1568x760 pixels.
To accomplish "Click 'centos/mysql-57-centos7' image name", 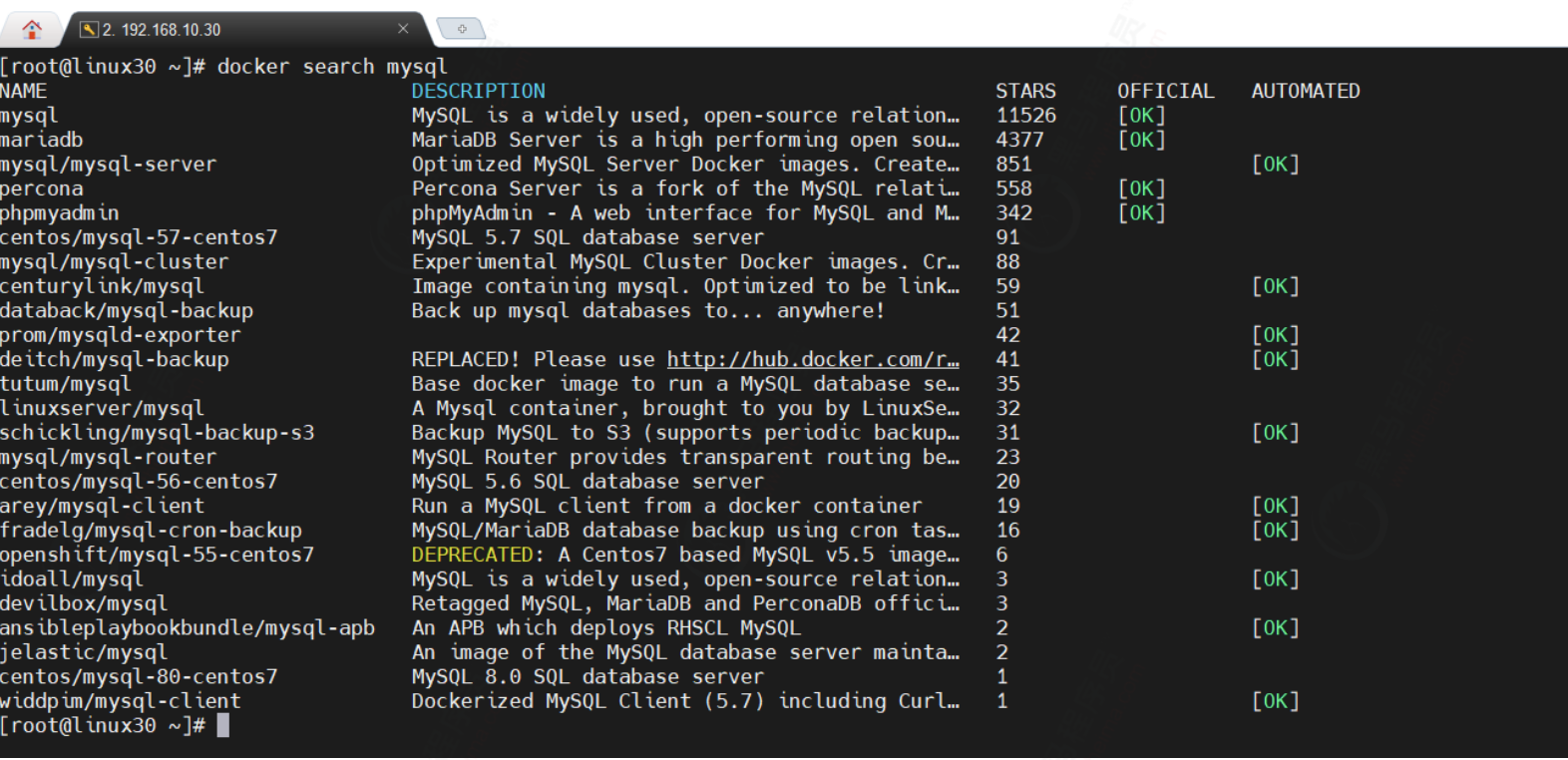I will click(x=139, y=237).
